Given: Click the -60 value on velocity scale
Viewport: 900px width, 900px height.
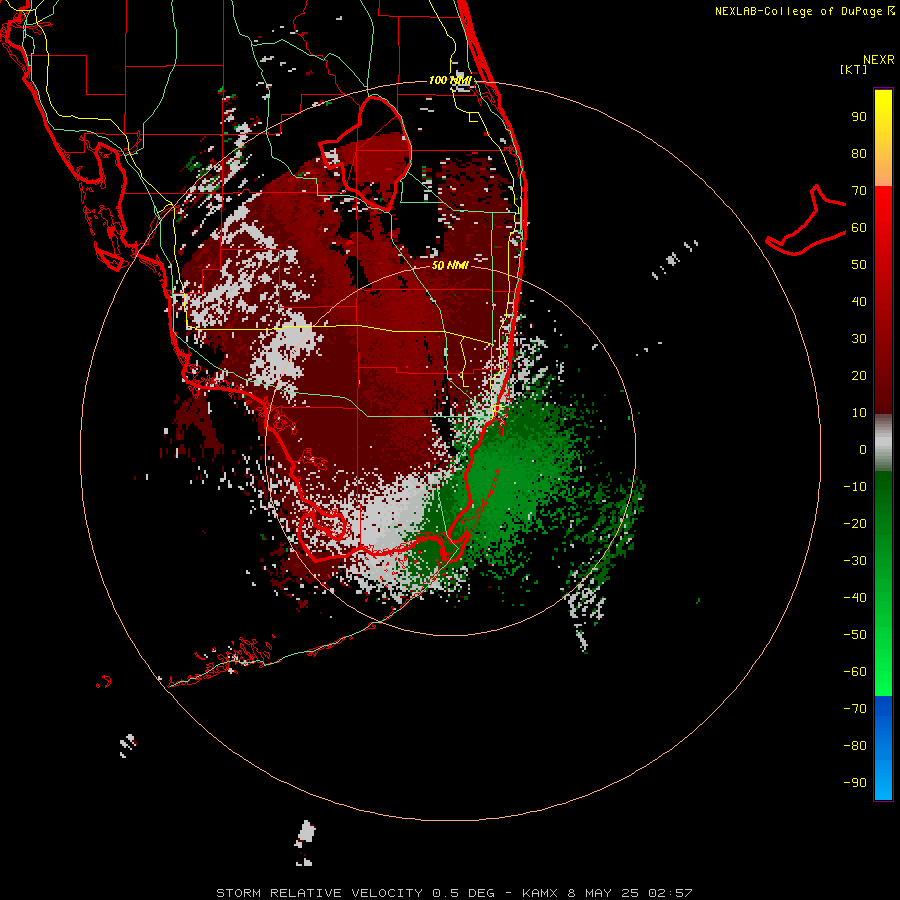Looking at the screenshot, I should (855, 672).
